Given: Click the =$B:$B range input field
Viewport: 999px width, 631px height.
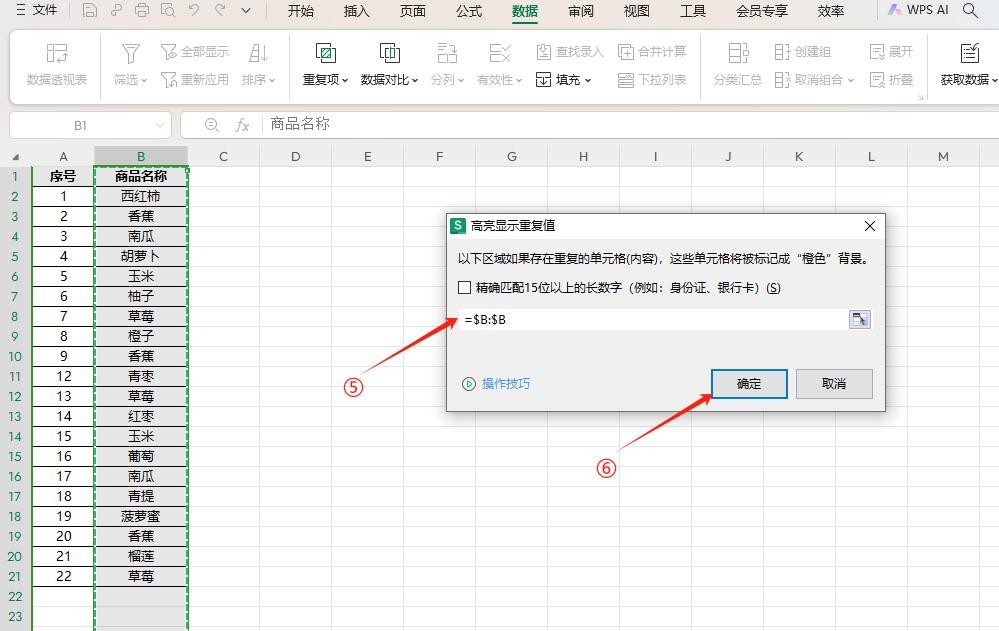Looking at the screenshot, I should [650, 319].
